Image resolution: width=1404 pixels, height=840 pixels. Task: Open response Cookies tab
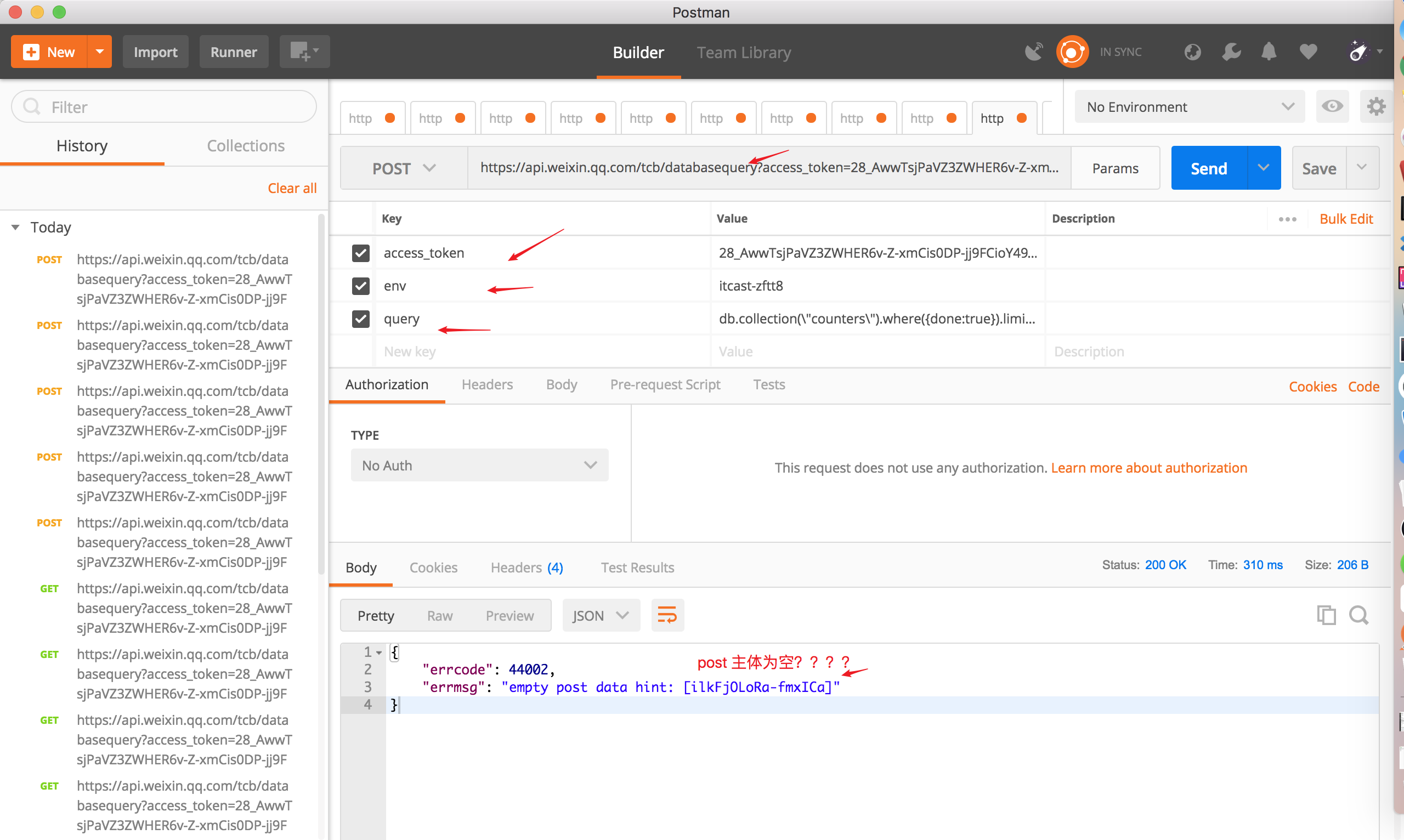(x=433, y=567)
